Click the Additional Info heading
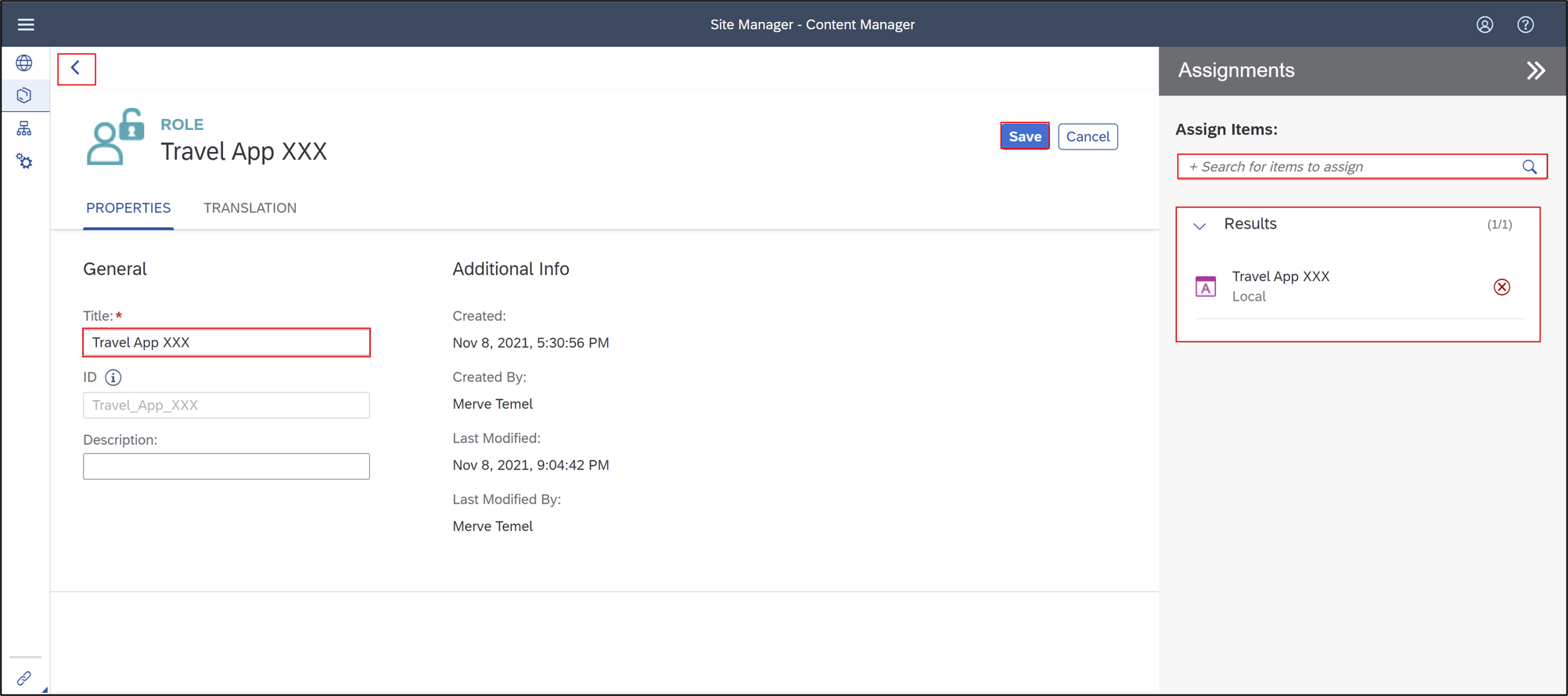Screen dimensions: 1568x696 [510, 269]
